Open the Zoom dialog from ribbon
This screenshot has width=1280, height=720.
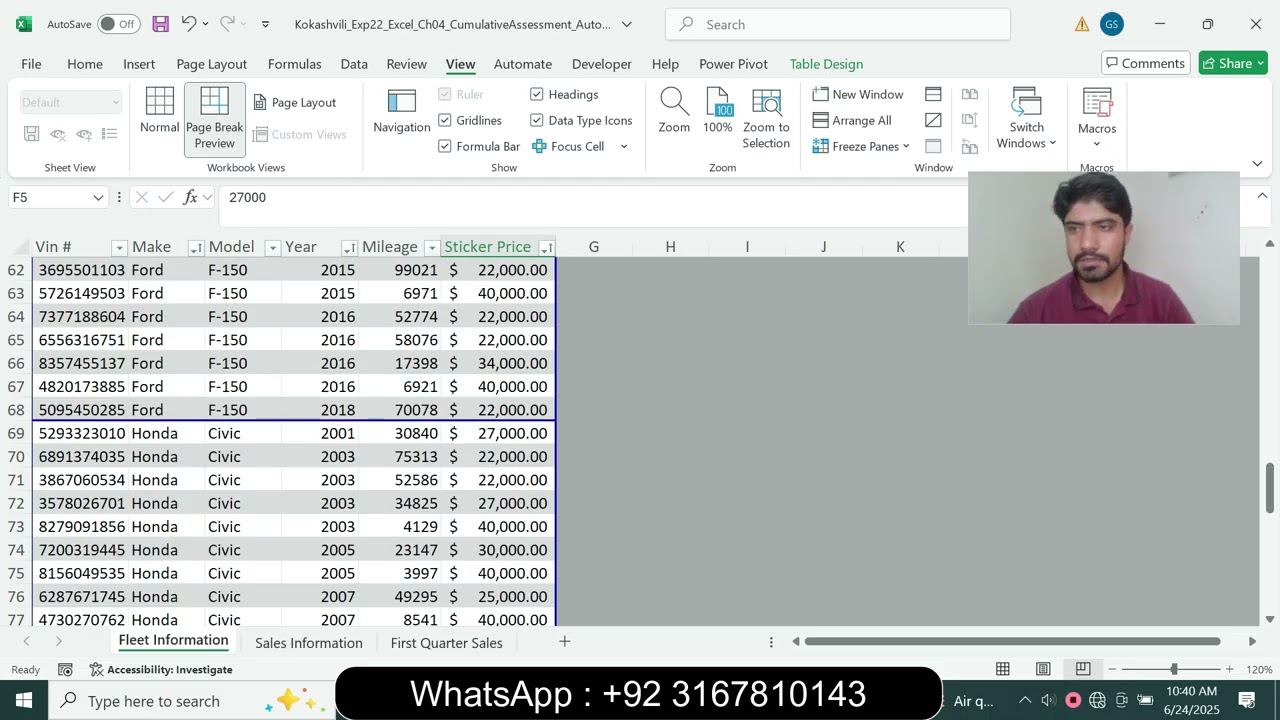[x=674, y=112]
